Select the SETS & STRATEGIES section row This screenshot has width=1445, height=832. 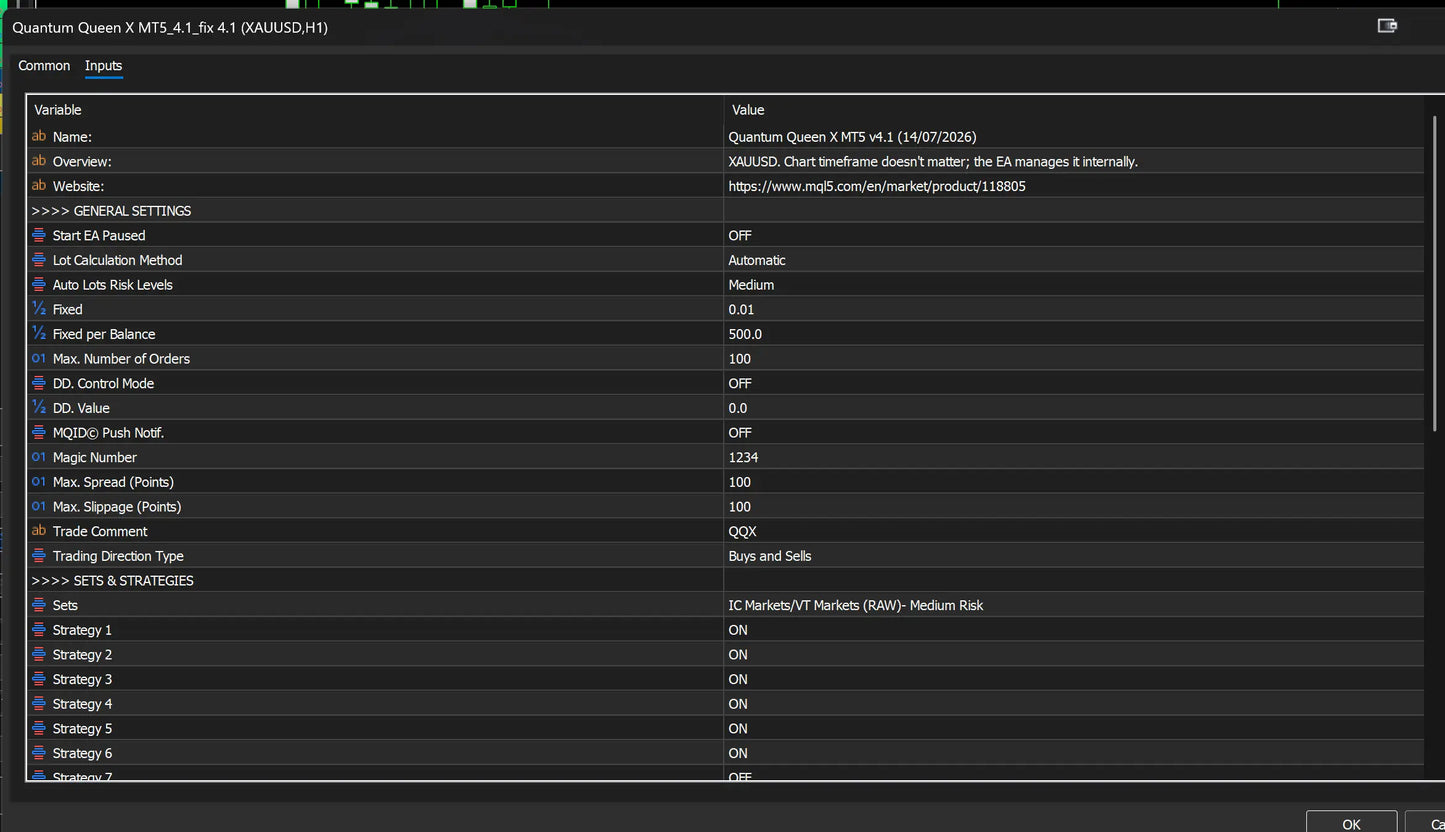click(x=726, y=580)
